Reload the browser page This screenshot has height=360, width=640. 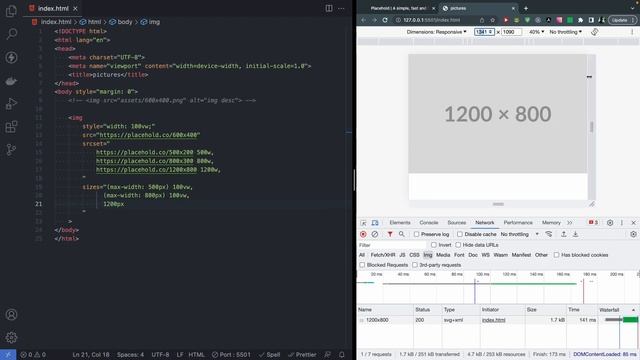click(x=385, y=20)
